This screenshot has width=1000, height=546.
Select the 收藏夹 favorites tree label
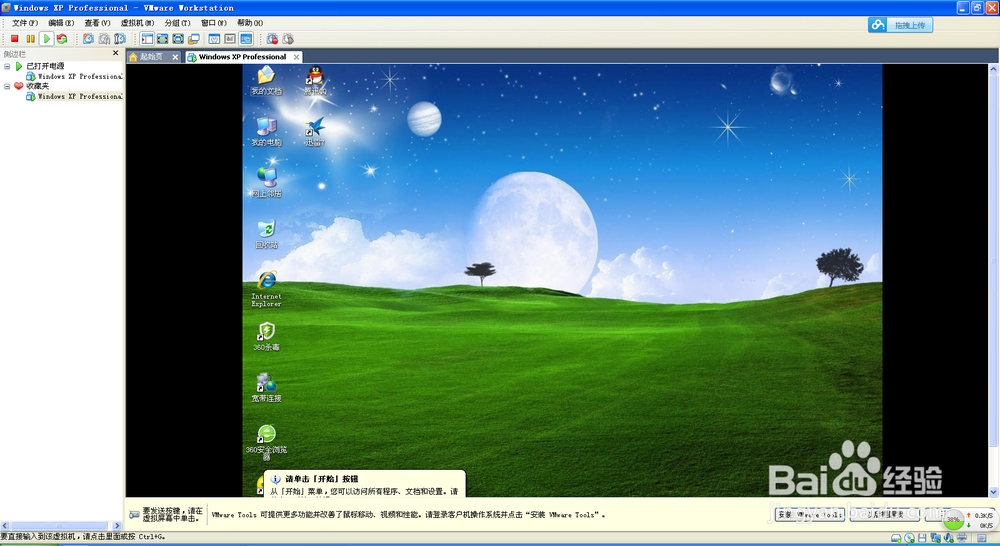38,86
